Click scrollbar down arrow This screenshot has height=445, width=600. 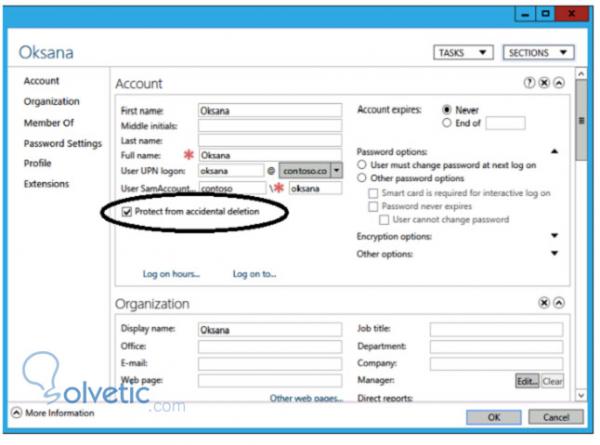click(581, 396)
